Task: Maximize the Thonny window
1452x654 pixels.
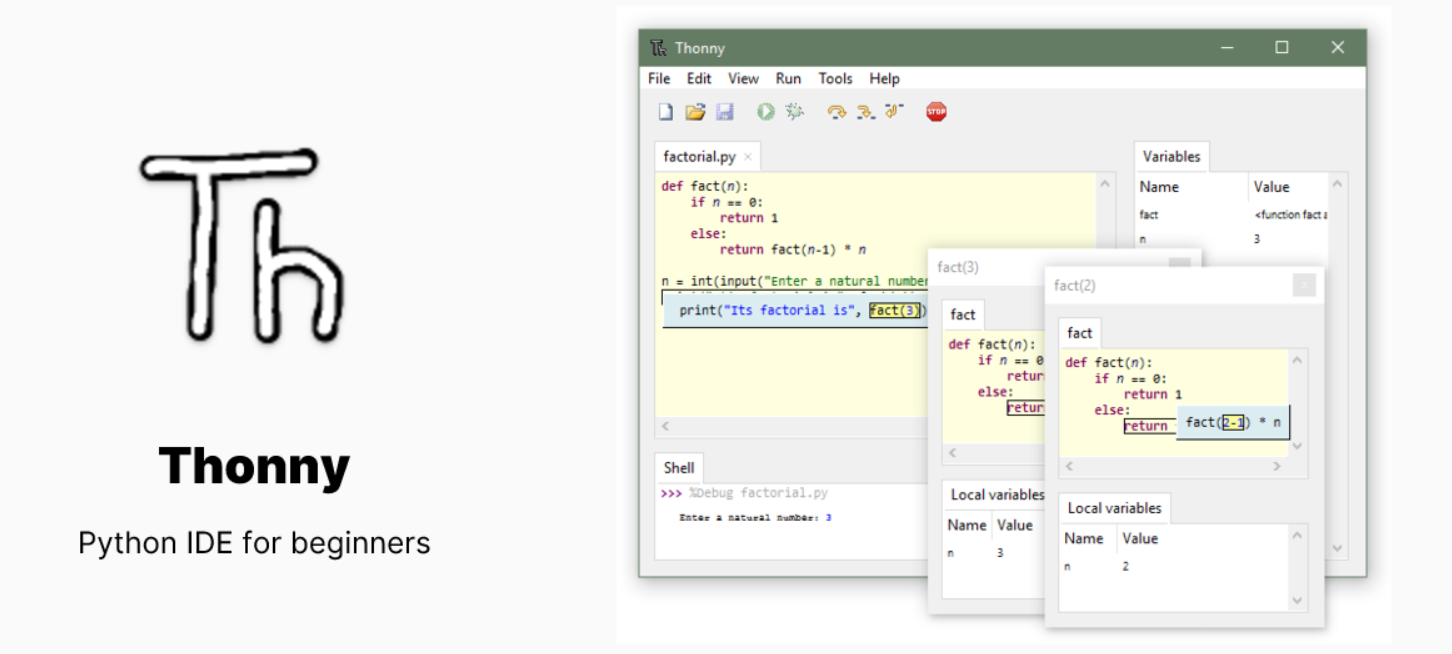Action: [x=1282, y=47]
